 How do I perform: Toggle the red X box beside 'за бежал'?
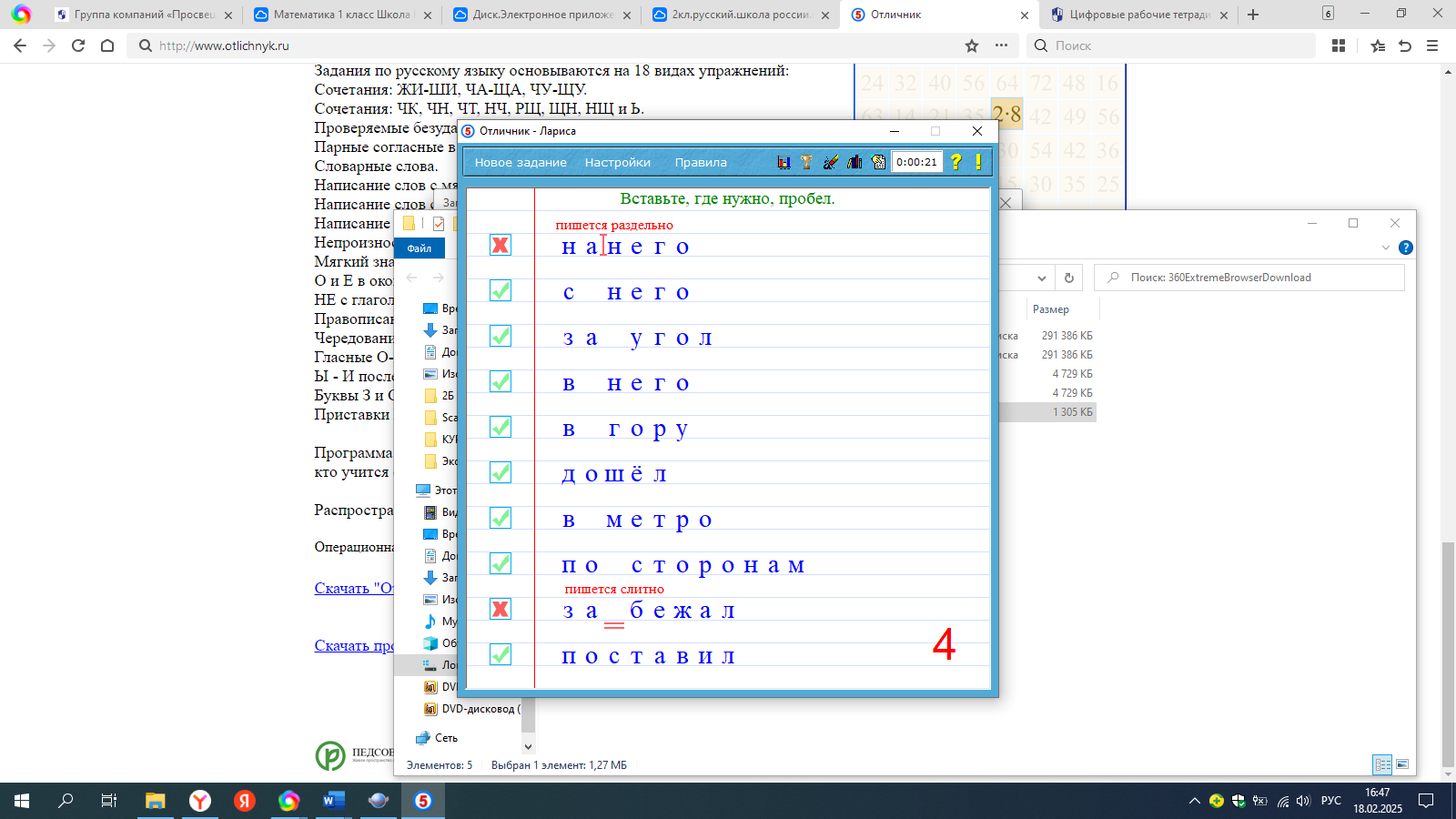coord(500,609)
